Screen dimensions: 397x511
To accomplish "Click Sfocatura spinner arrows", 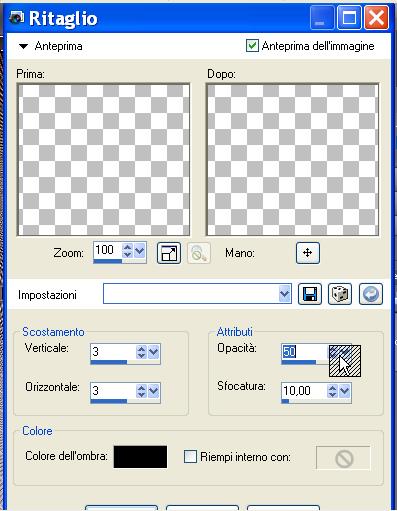I will (x=332, y=390).
